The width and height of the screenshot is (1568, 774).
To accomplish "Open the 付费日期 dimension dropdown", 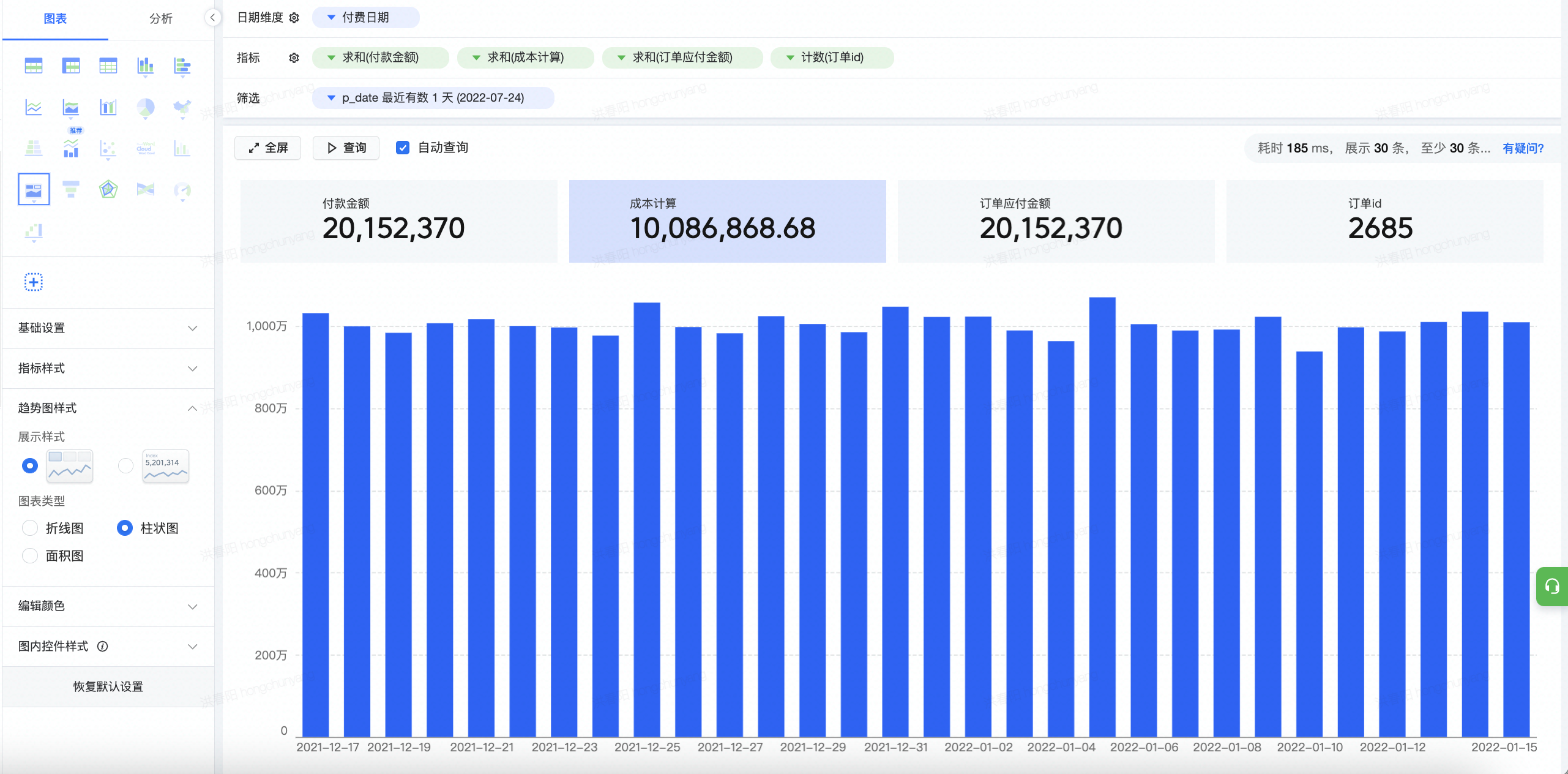I will (x=365, y=17).
